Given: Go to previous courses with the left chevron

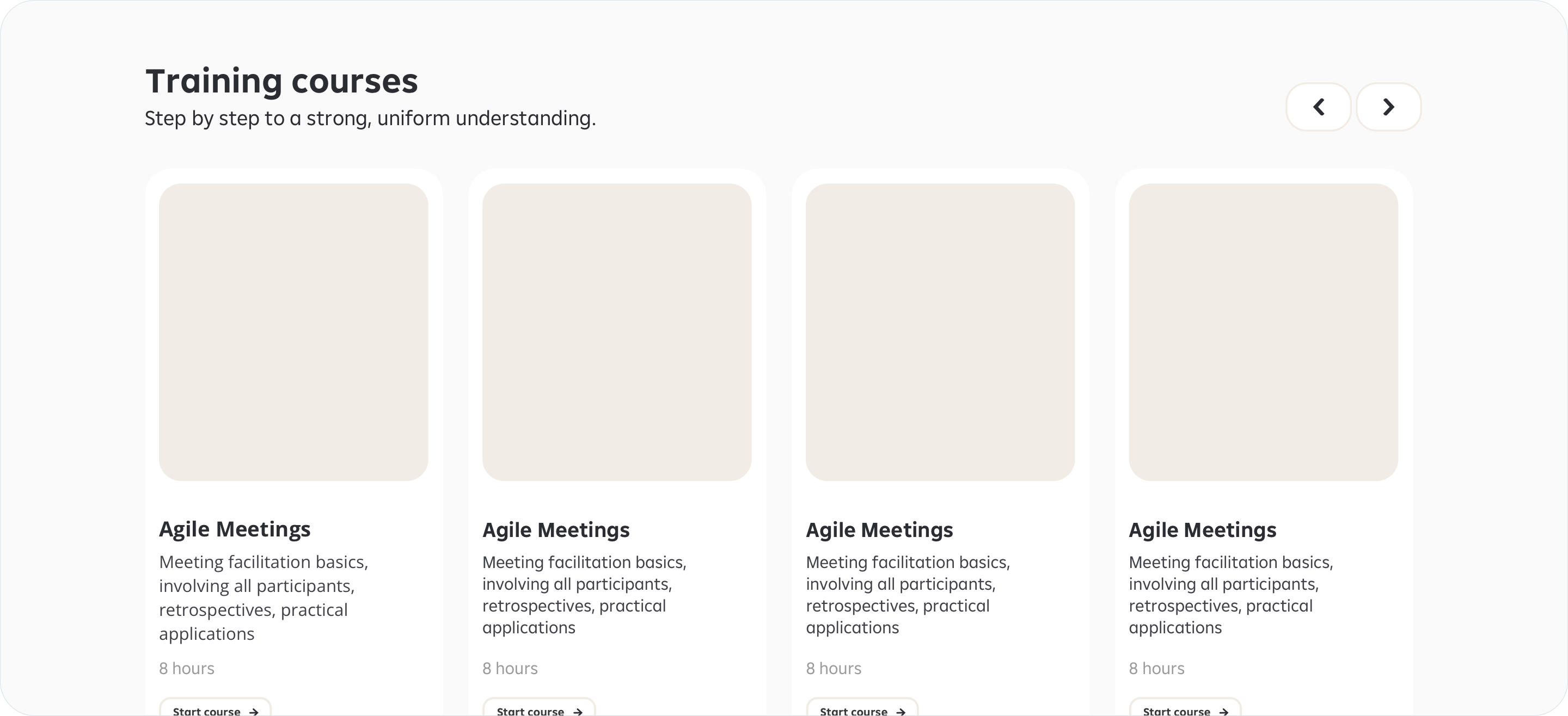Looking at the screenshot, I should click(1319, 107).
